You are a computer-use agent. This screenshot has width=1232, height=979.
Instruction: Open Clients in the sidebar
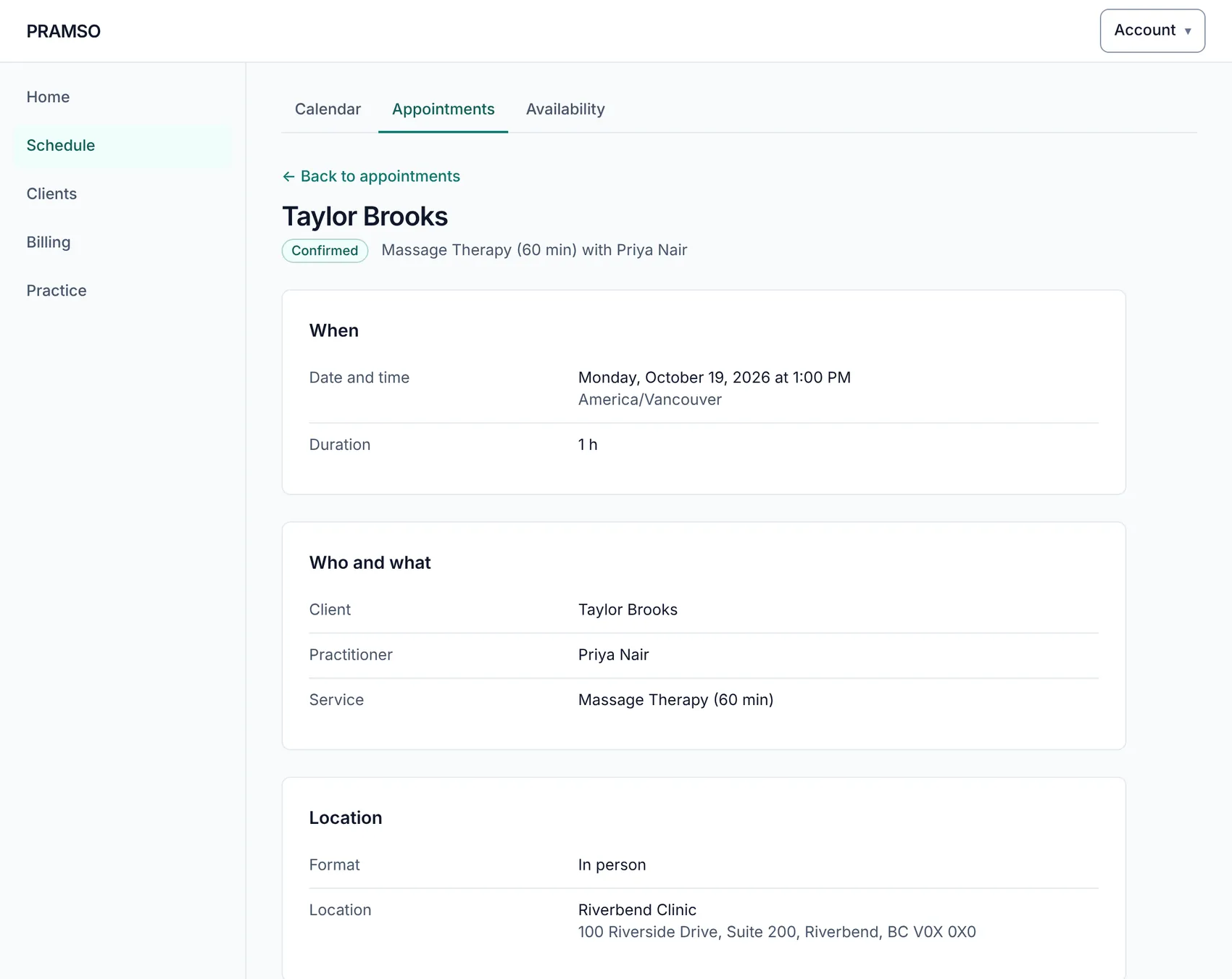(122, 194)
